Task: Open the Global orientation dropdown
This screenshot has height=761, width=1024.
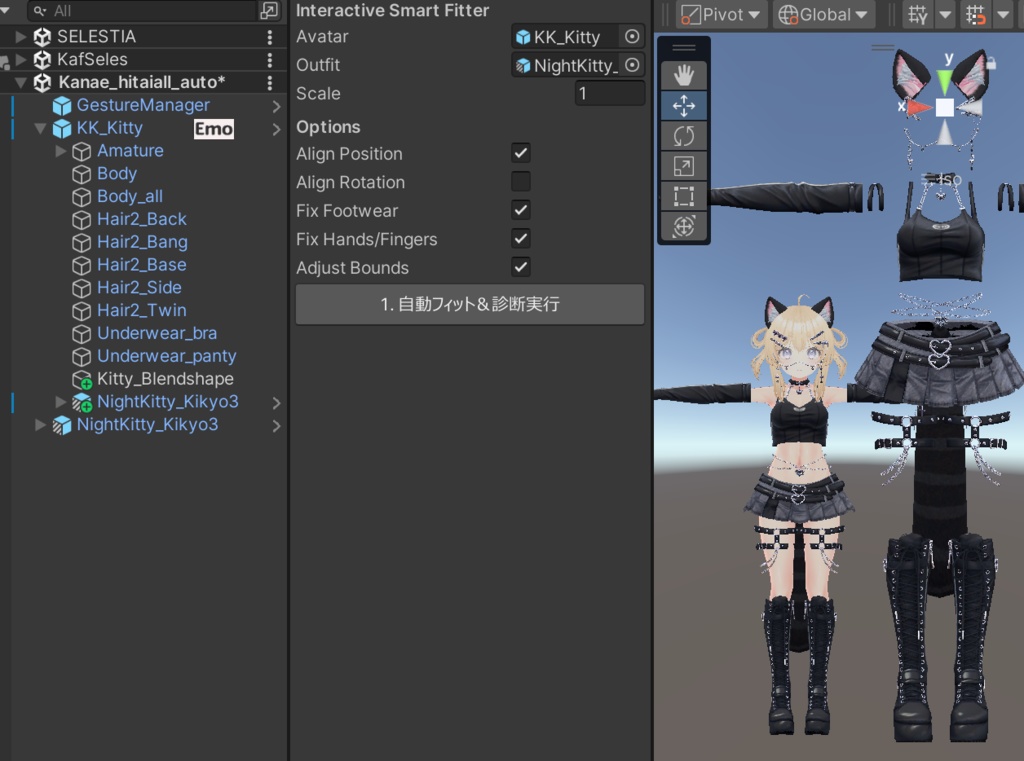Action: [x=823, y=14]
